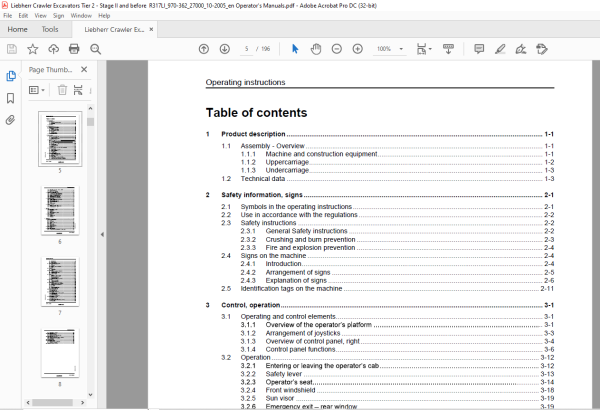Click the cloud upload icon
Image resolution: width=600 pixels, height=410 pixels.
53,49
